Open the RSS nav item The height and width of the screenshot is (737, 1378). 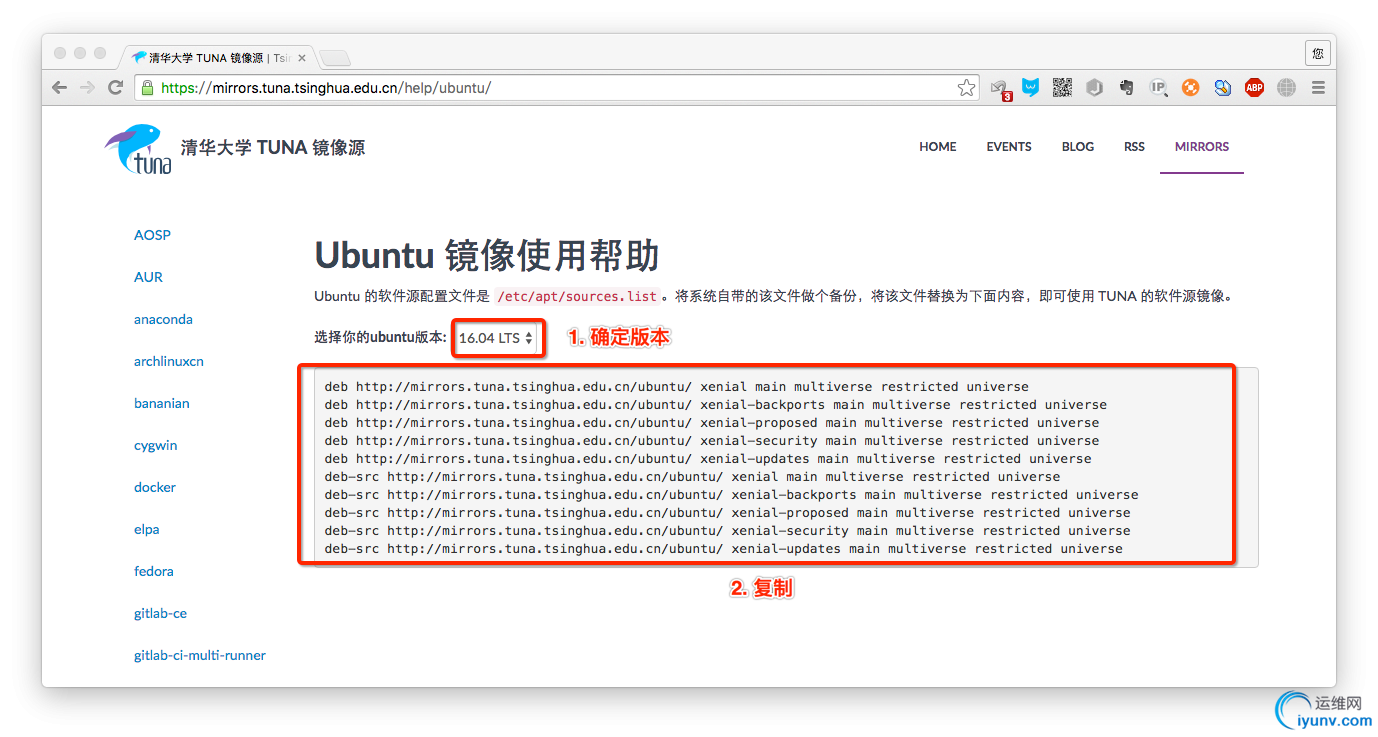click(x=1134, y=147)
